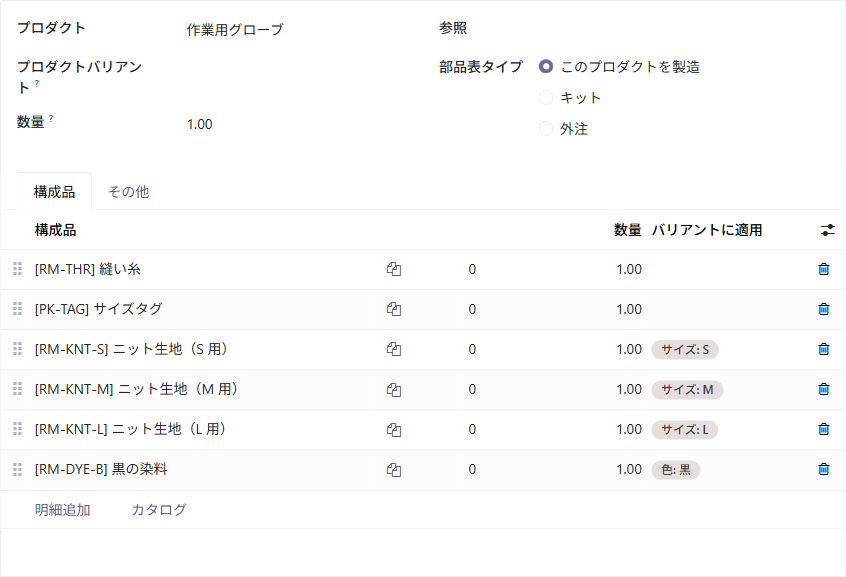Delete the [RM-KNT-S] ニット生地 row
Screen dimensions: 846x577
tap(823, 349)
